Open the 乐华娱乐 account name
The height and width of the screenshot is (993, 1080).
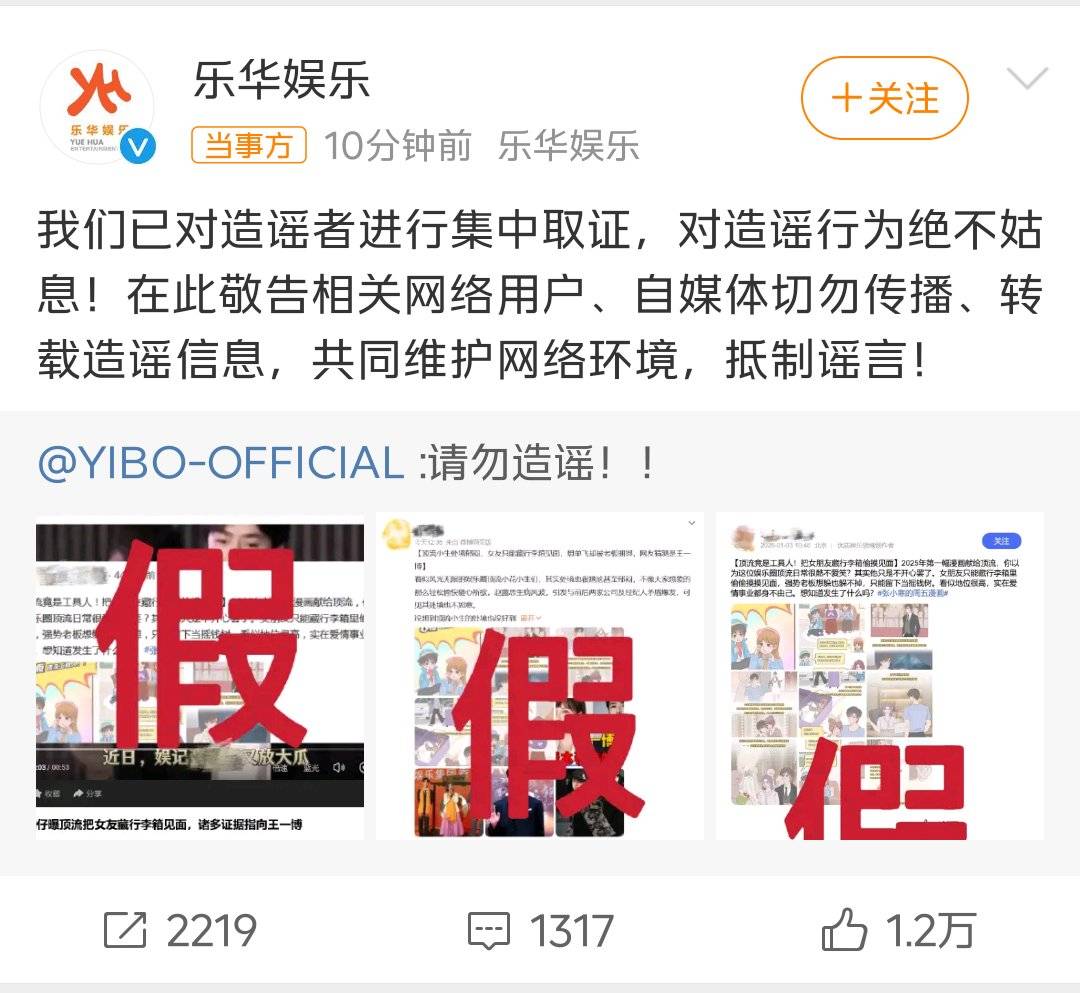click(281, 81)
